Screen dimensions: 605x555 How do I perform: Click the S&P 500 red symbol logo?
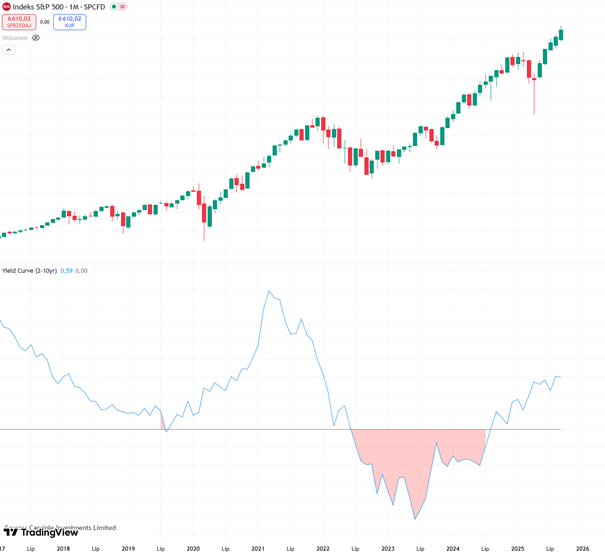7,6
